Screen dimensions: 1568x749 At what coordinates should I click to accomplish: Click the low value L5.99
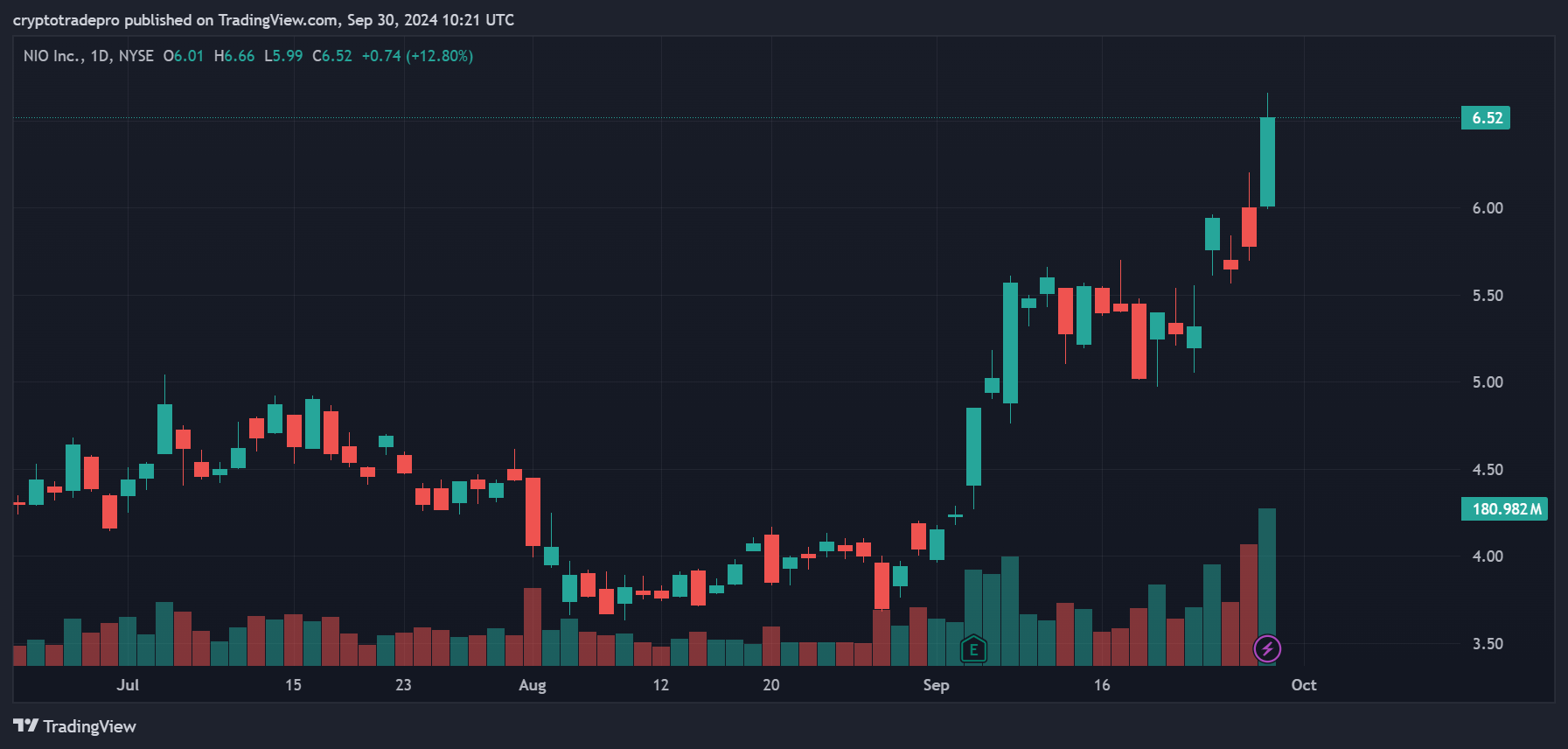click(x=283, y=56)
